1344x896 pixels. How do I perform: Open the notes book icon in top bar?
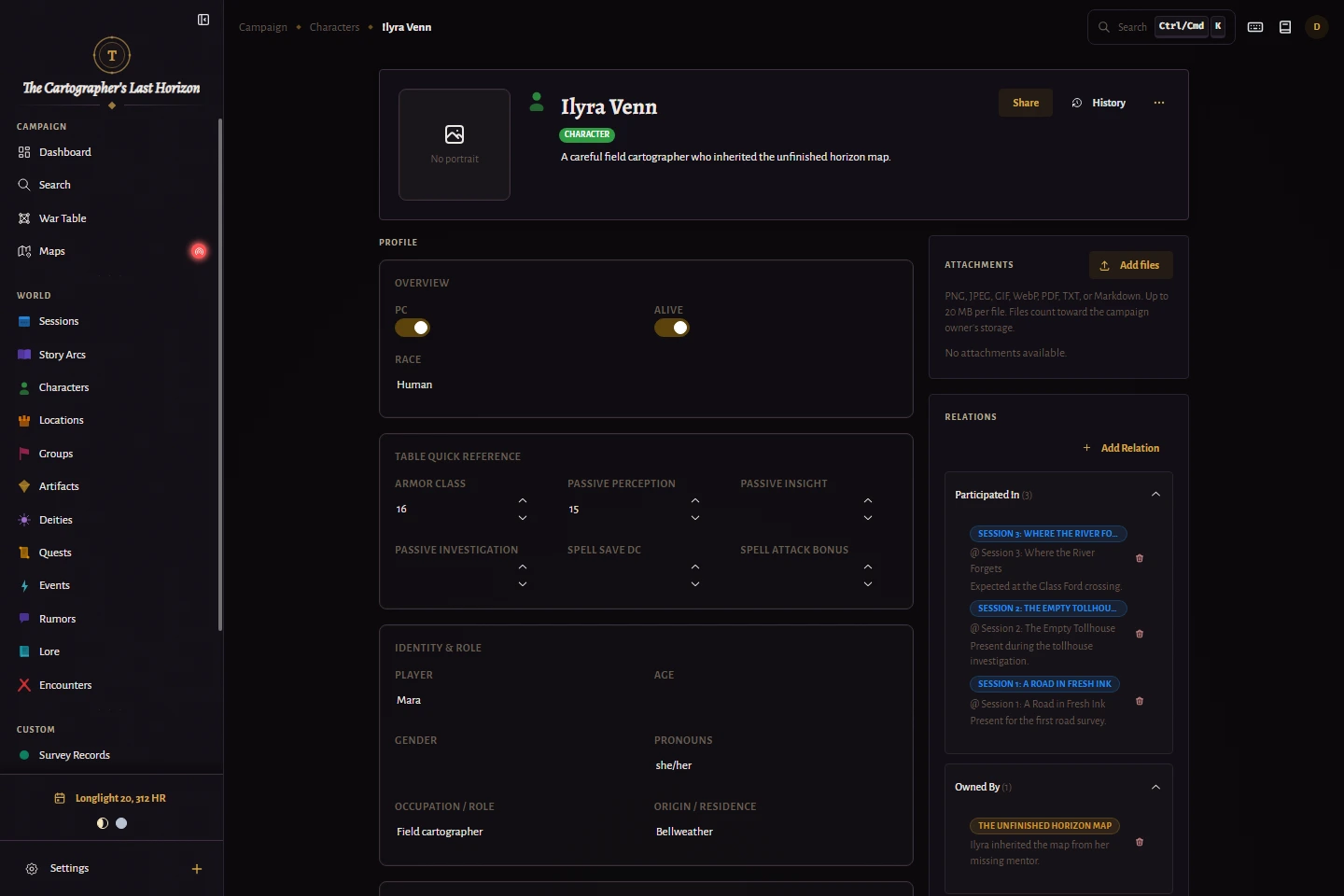[x=1285, y=27]
